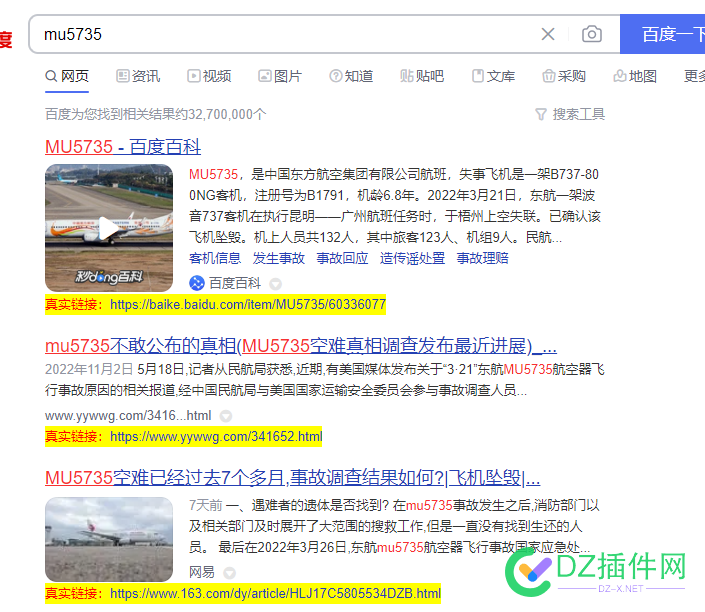Viewport: 705px width, 612px height.
Task: Open the 造传谣处置 sublink
Action: click(x=412, y=258)
